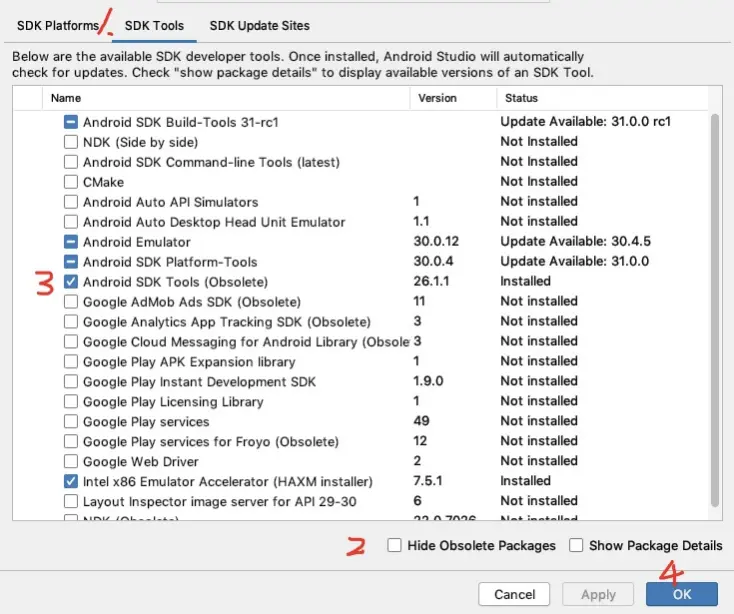Uncheck Intel x86 Emulator Accelerator checkbox

tap(71, 482)
